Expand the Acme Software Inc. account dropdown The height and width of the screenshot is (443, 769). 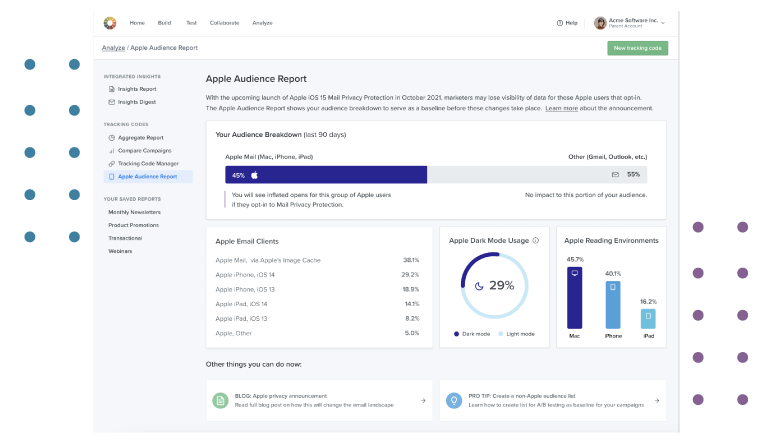[x=663, y=23]
